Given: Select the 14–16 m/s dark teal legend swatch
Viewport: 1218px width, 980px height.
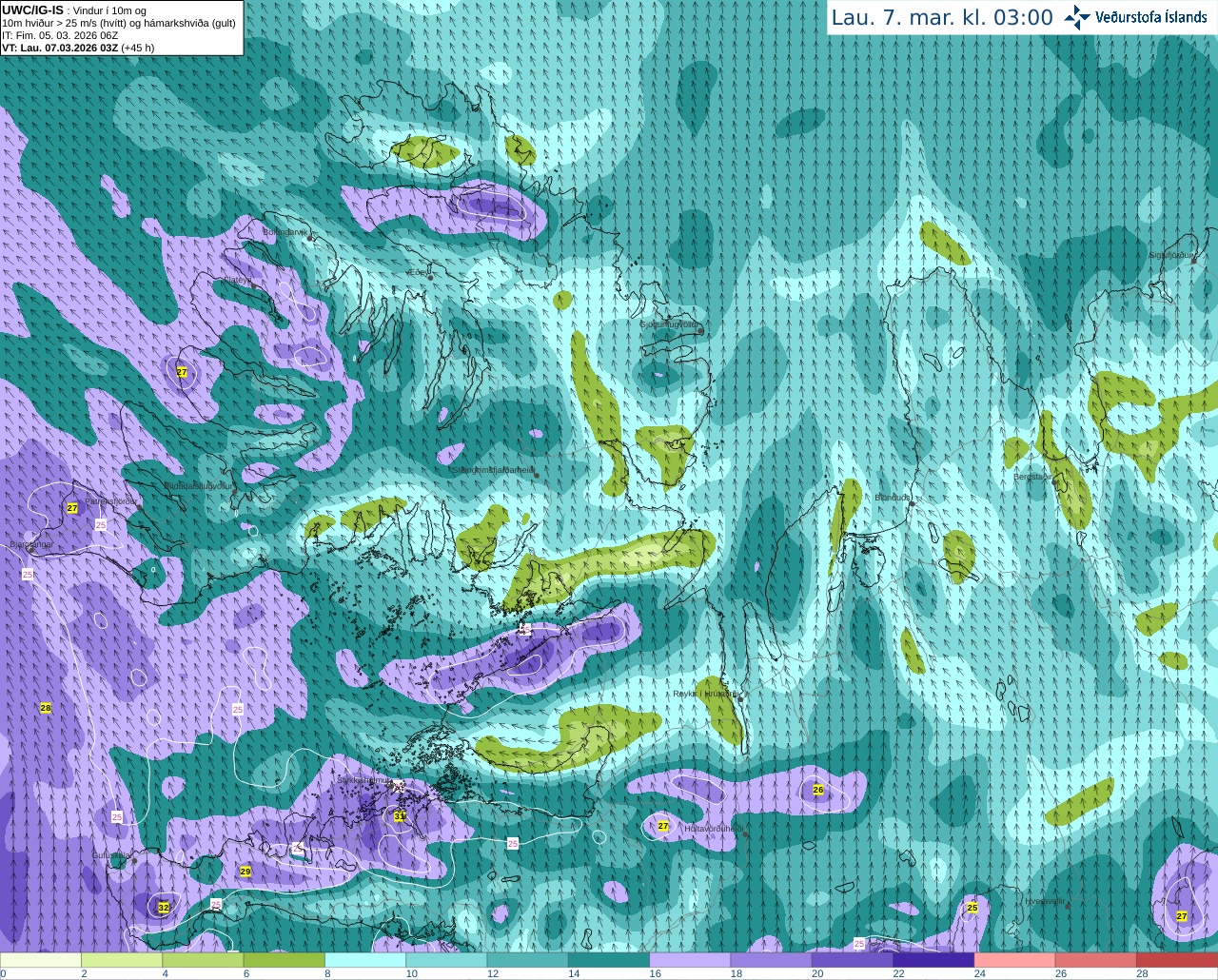Looking at the screenshot, I should [609, 960].
